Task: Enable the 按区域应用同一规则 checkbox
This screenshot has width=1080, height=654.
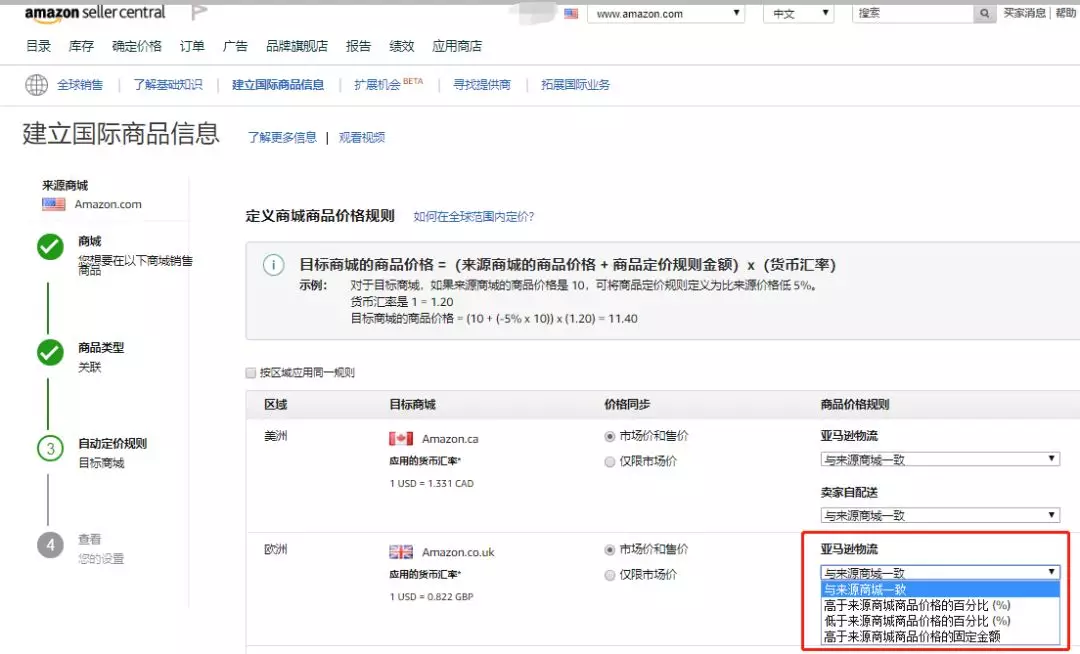Action: (x=249, y=372)
